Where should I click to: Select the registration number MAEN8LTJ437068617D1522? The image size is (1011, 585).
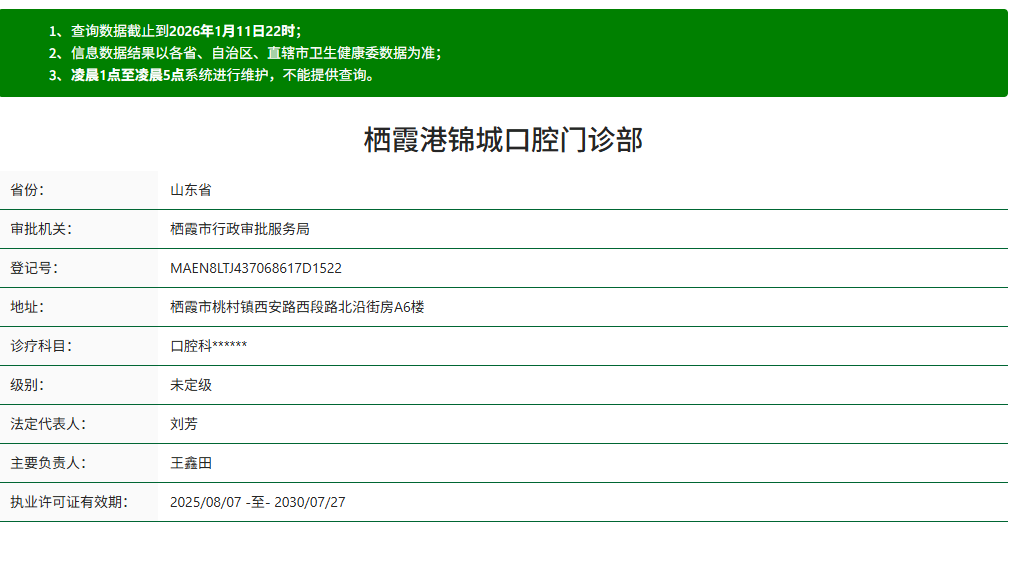255,268
